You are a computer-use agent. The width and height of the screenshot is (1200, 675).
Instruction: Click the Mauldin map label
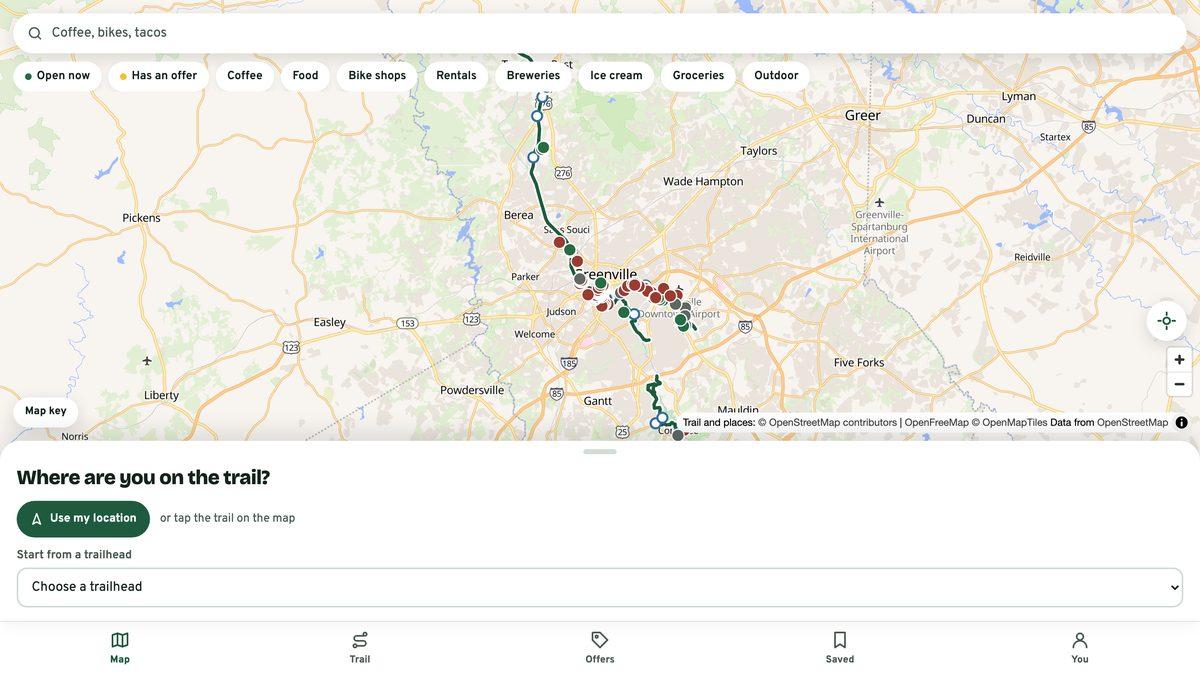[738, 411]
